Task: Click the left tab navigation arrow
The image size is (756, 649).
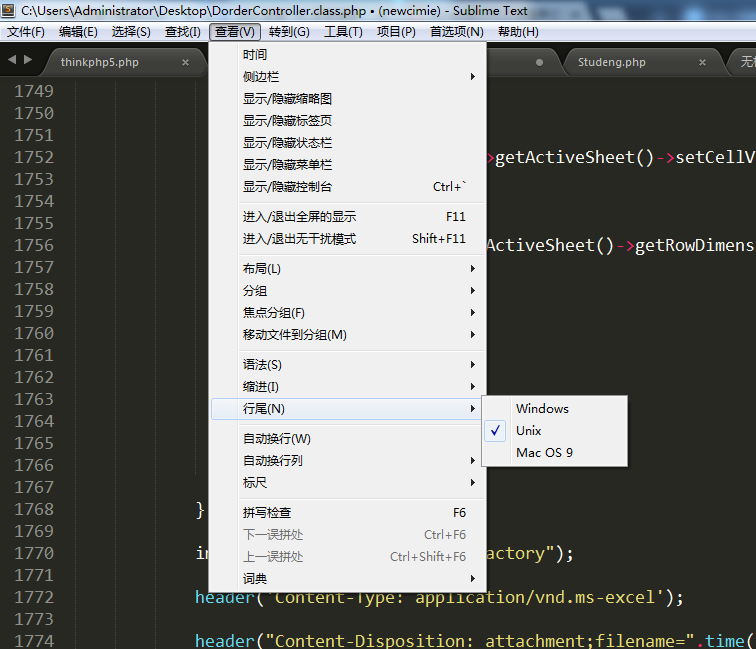Action: pyautogui.click(x=12, y=61)
